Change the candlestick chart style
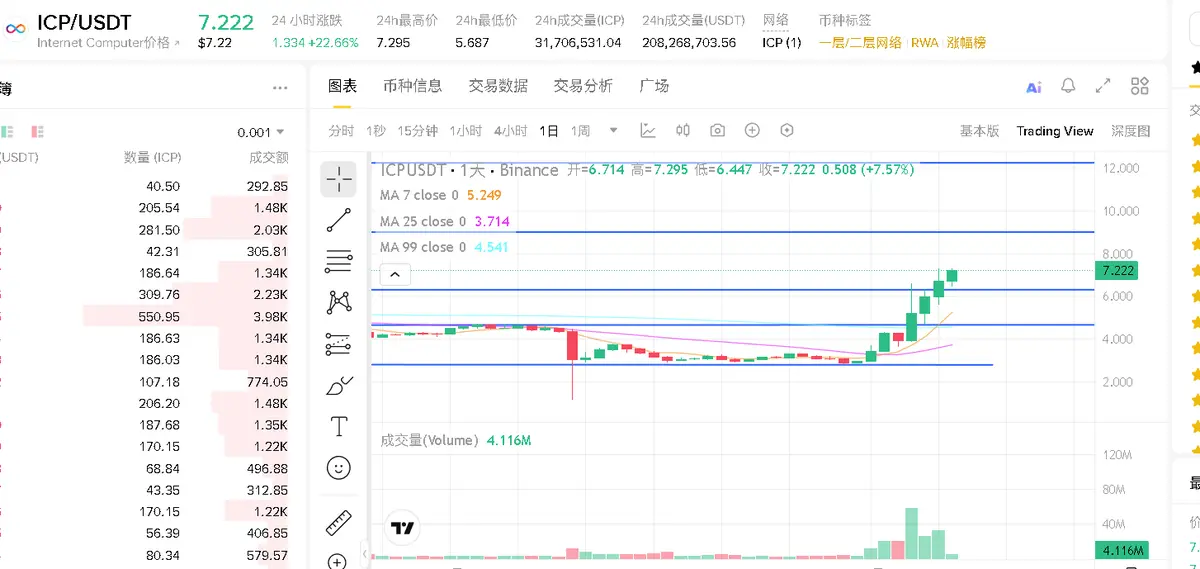Viewport: 1200px width, 569px height. point(683,130)
